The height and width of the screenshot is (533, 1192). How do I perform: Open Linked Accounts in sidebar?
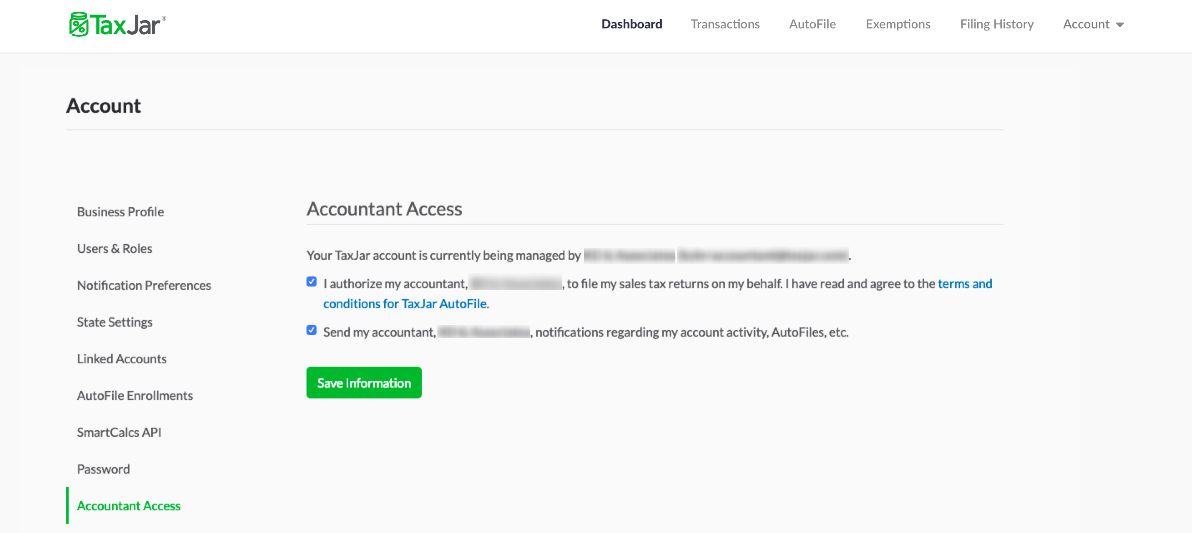(122, 359)
